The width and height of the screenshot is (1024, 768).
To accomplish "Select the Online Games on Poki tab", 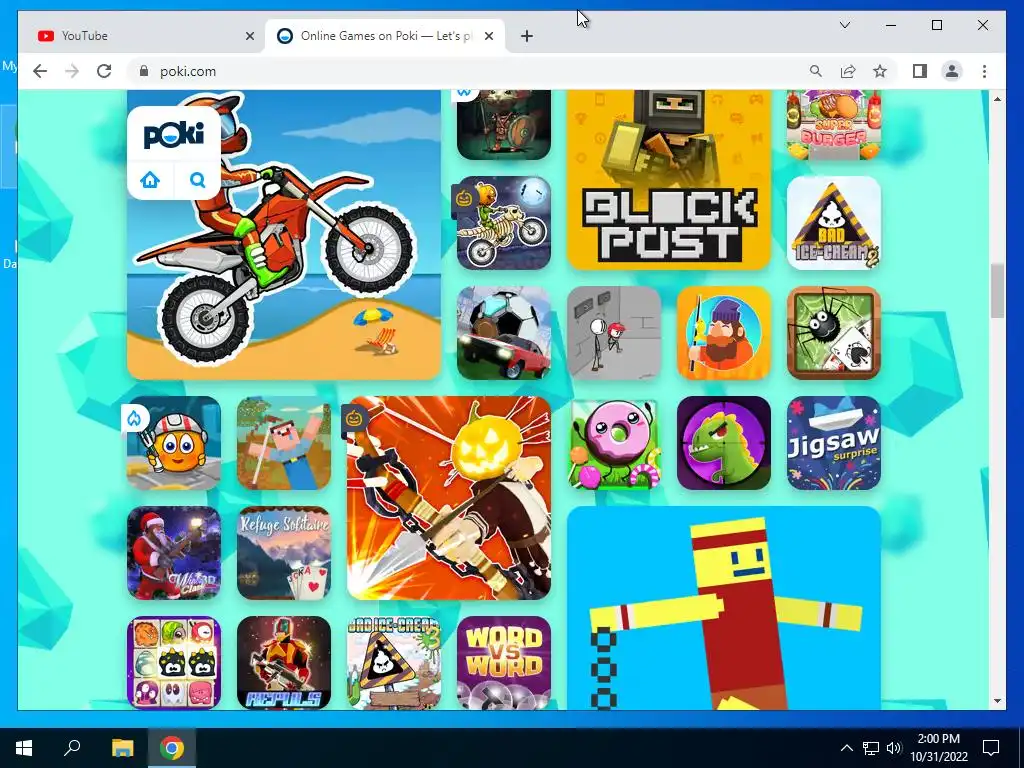I will click(385, 36).
